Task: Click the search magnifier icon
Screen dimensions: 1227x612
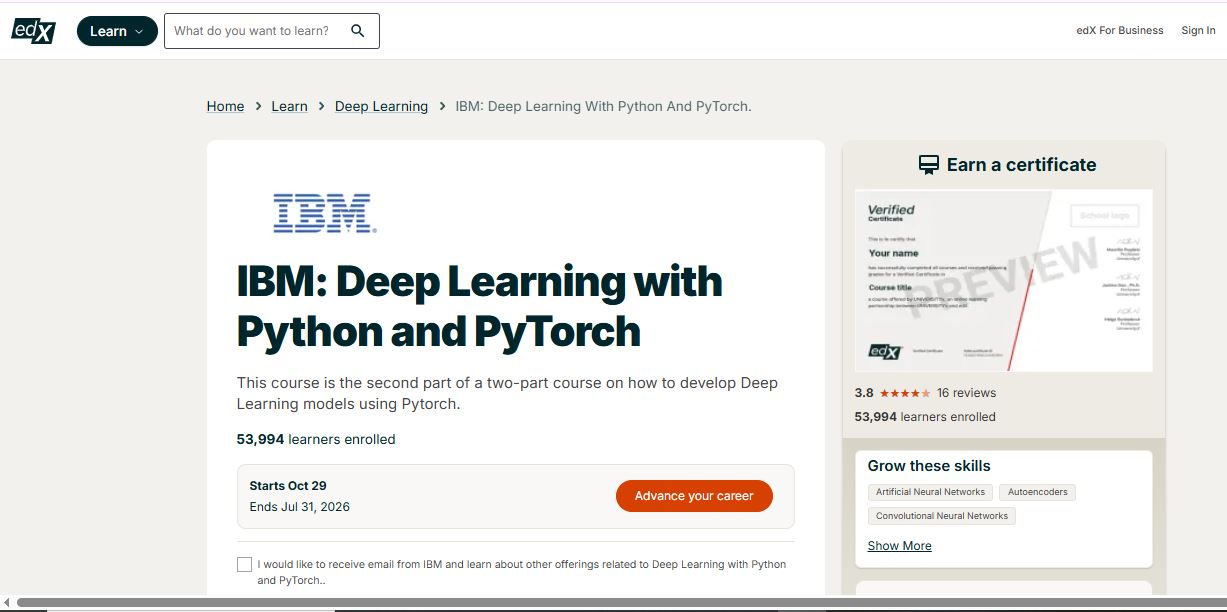Action: pyautogui.click(x=357, y=31)
